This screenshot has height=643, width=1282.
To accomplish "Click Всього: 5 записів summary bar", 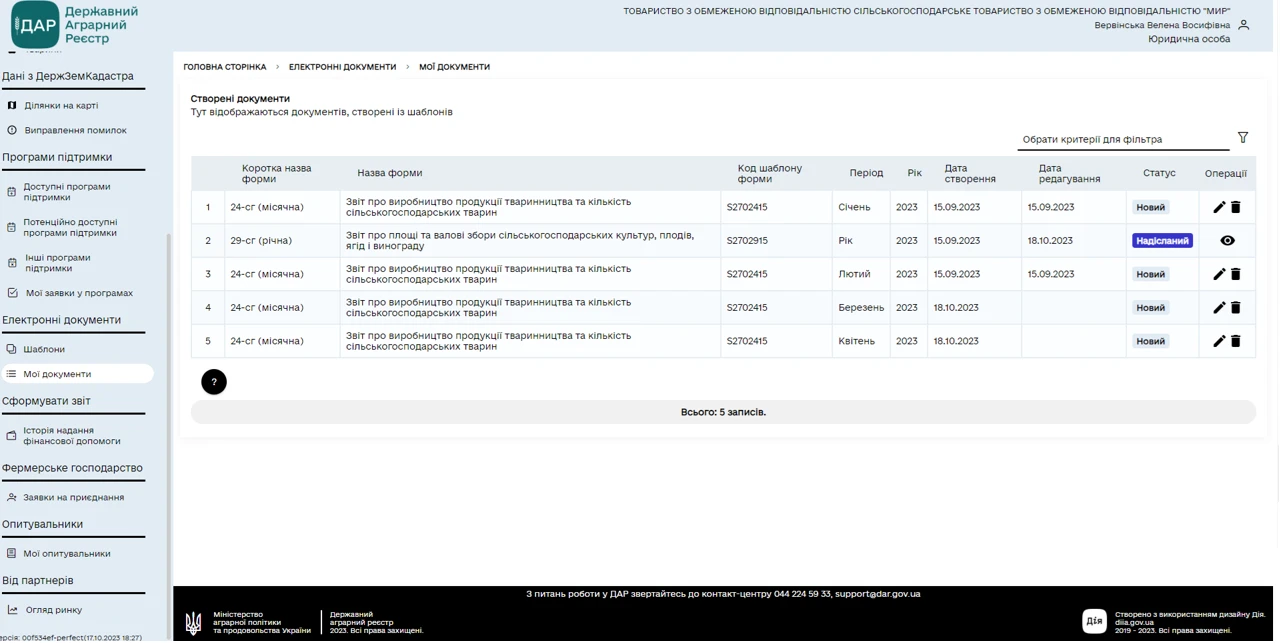I will 725,413.
